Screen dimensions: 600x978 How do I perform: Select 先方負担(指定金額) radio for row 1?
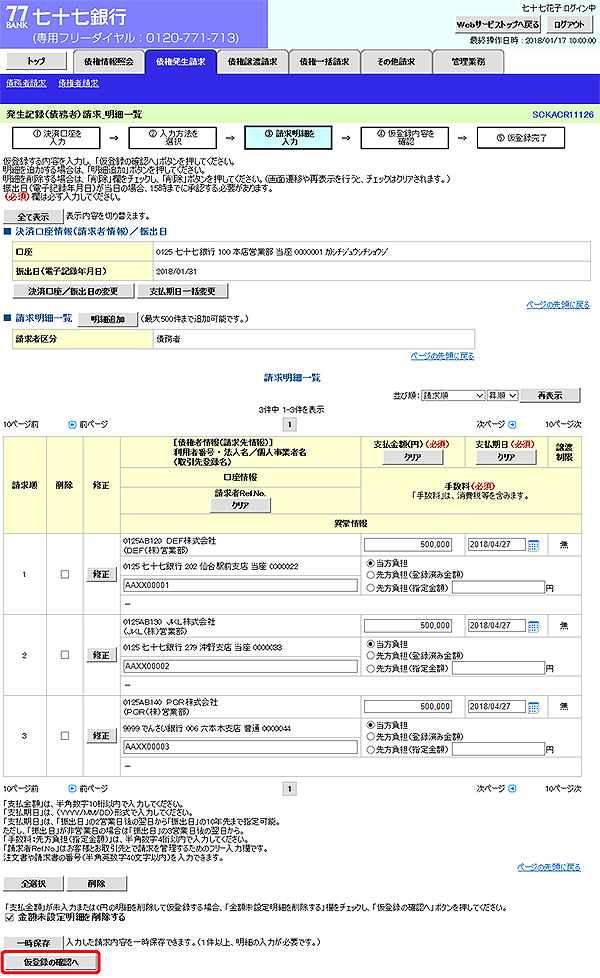[x=370, y=588]
